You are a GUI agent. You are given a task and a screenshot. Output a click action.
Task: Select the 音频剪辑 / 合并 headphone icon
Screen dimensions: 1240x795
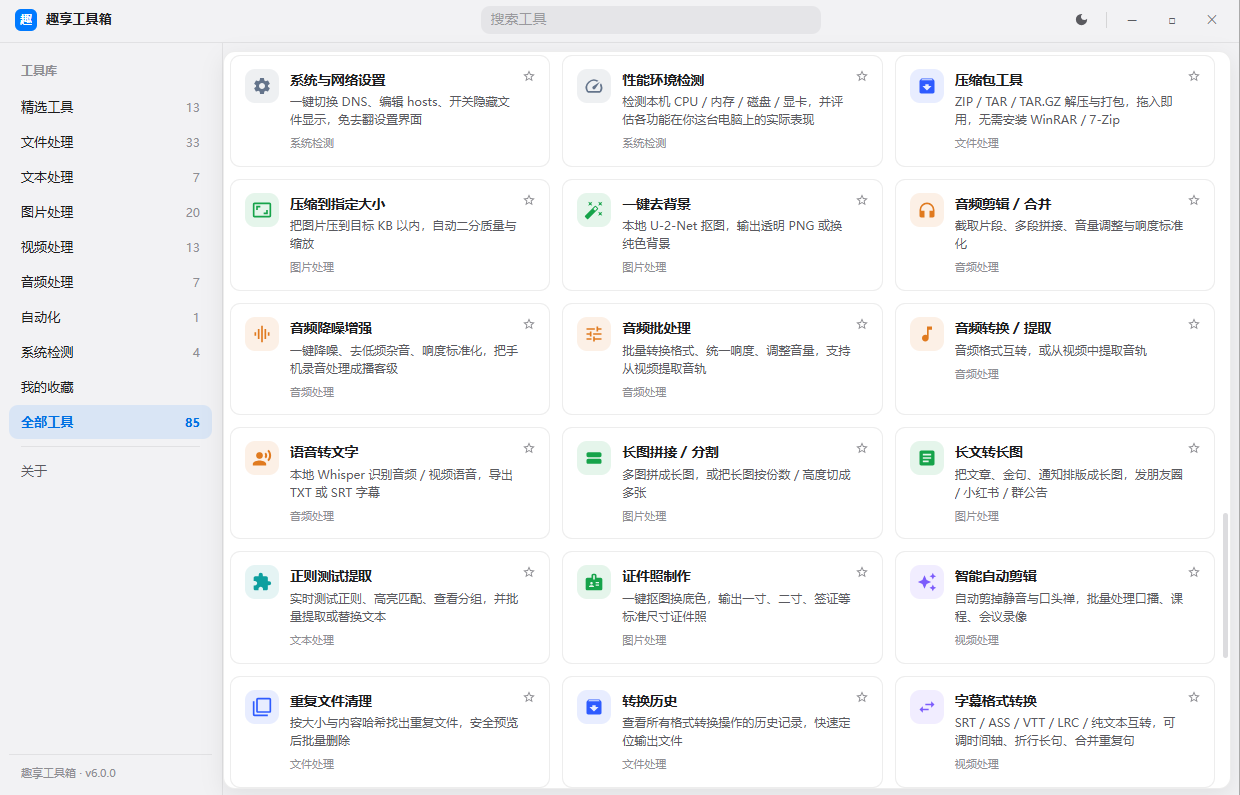(927, 210)
